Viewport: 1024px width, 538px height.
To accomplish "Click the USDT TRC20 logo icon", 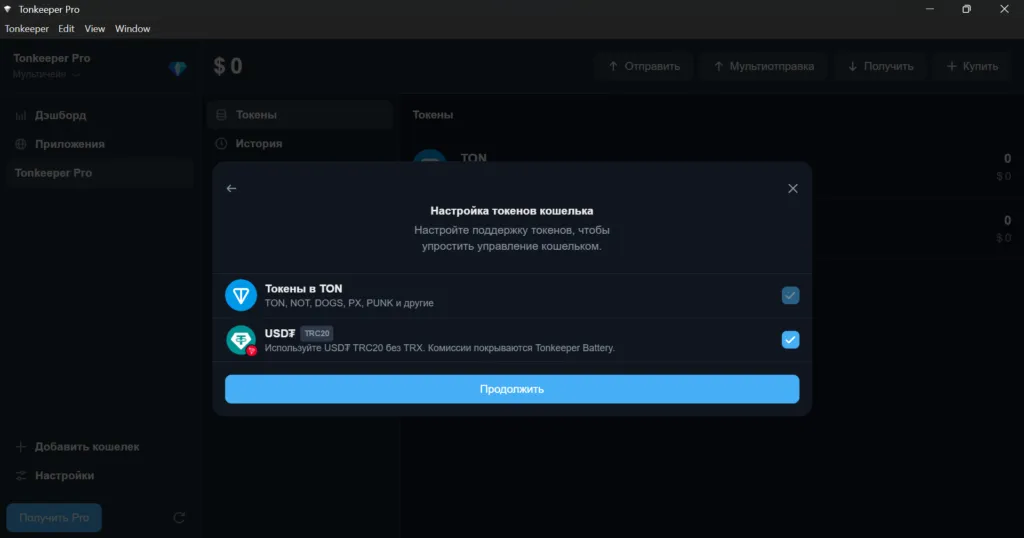I will tap(241, 340).
